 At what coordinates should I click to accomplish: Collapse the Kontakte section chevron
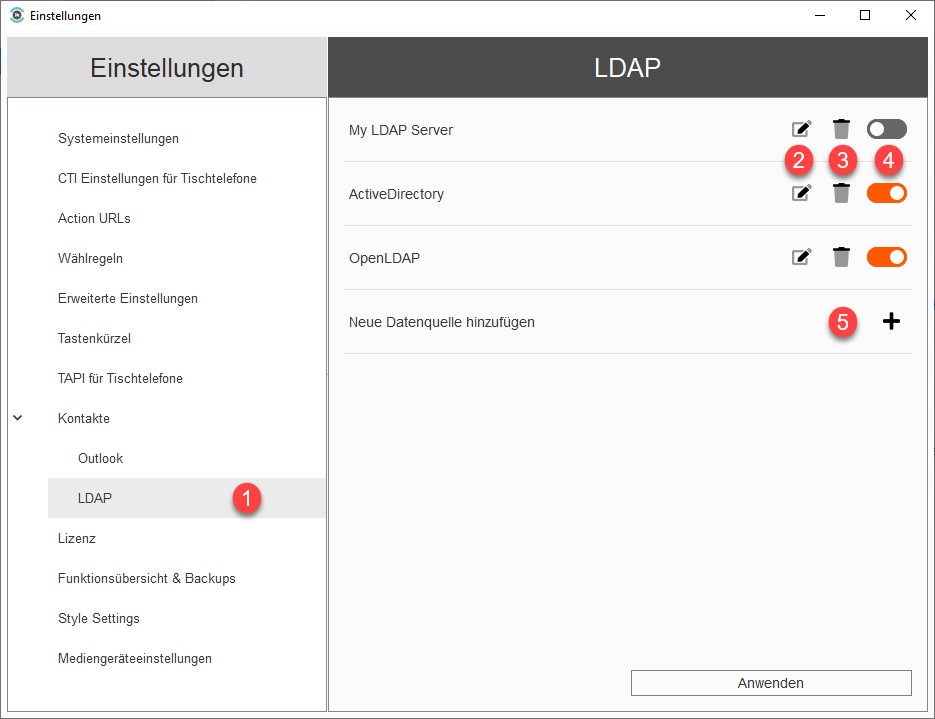(18, 418)
